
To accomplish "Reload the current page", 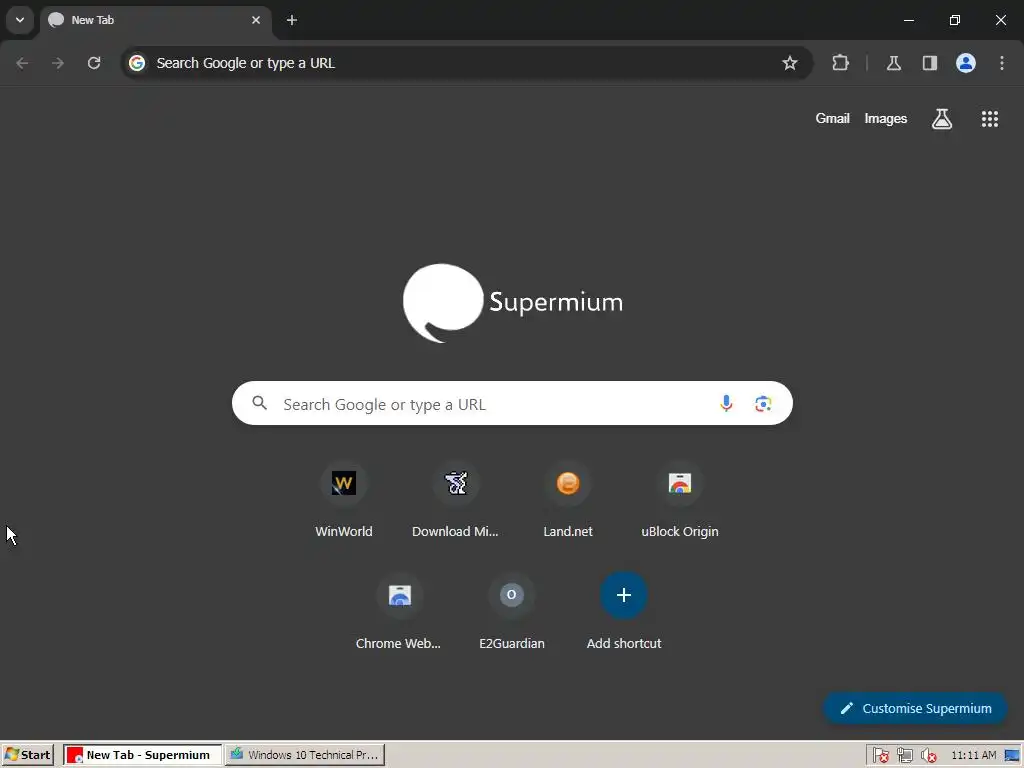I will pos(94,63).
